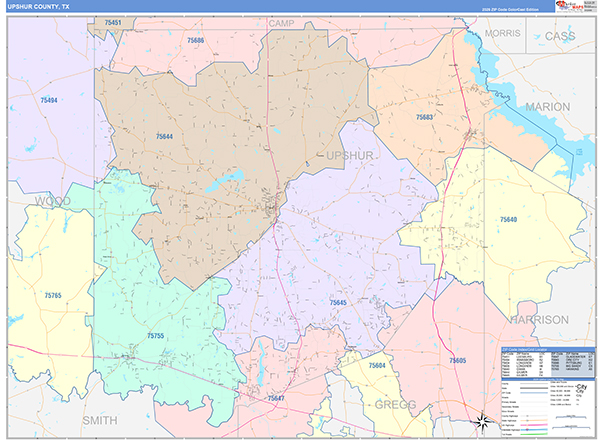600x440 pixels.
Task: Click the MarketMAPS logo in the header
Action: (570, 6)
